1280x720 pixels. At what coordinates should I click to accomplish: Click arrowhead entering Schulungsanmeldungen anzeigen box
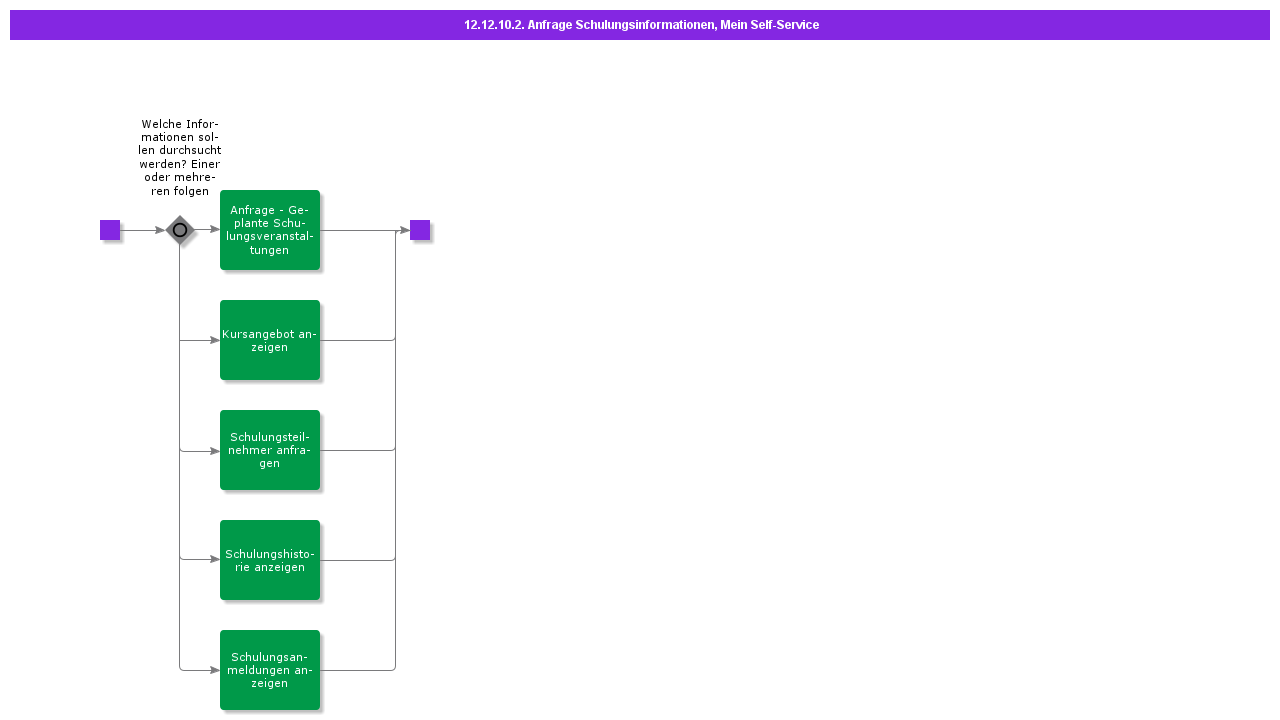(215, 670)
